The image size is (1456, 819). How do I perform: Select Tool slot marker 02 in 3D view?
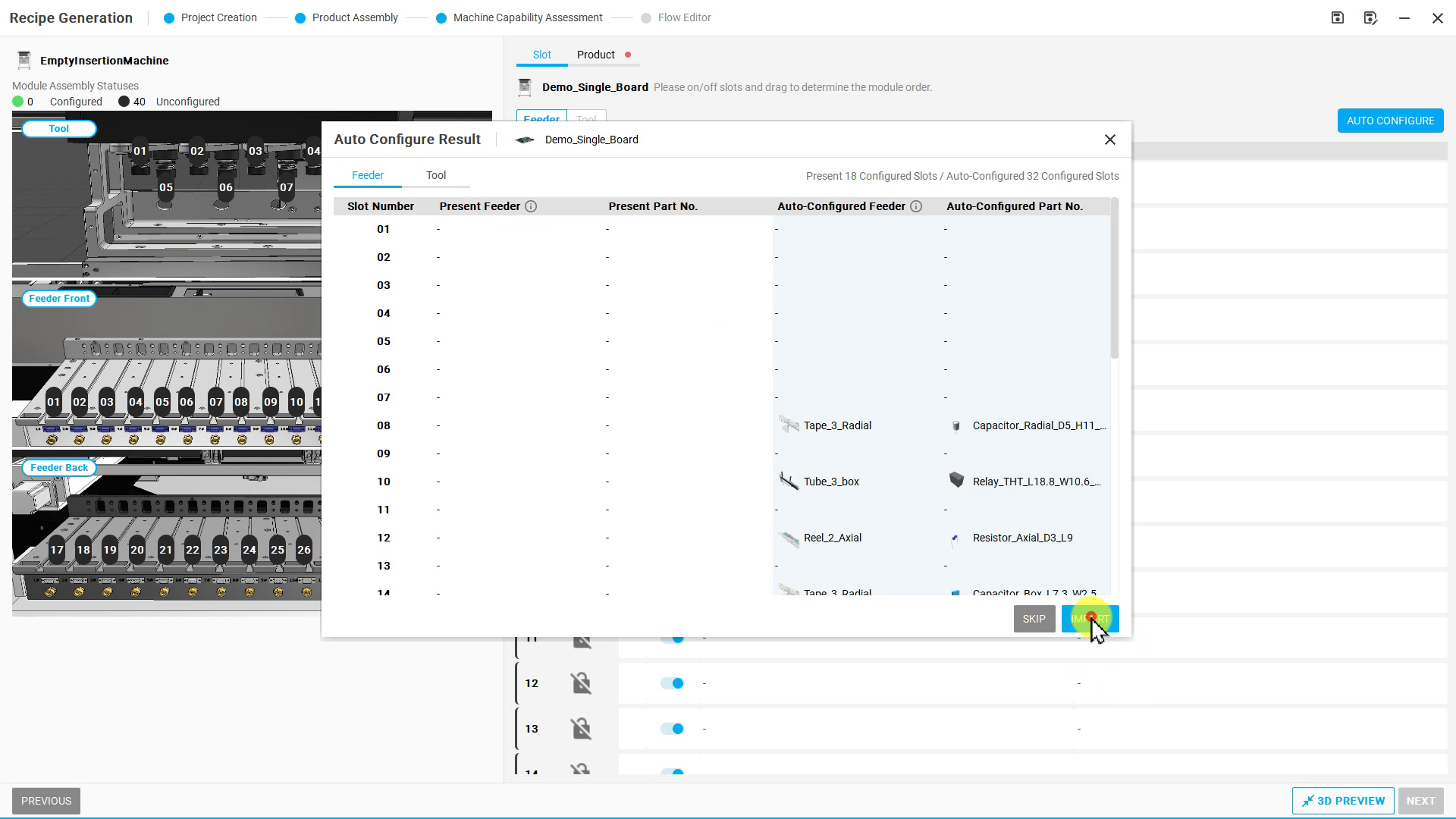click(x=197, y=151)
